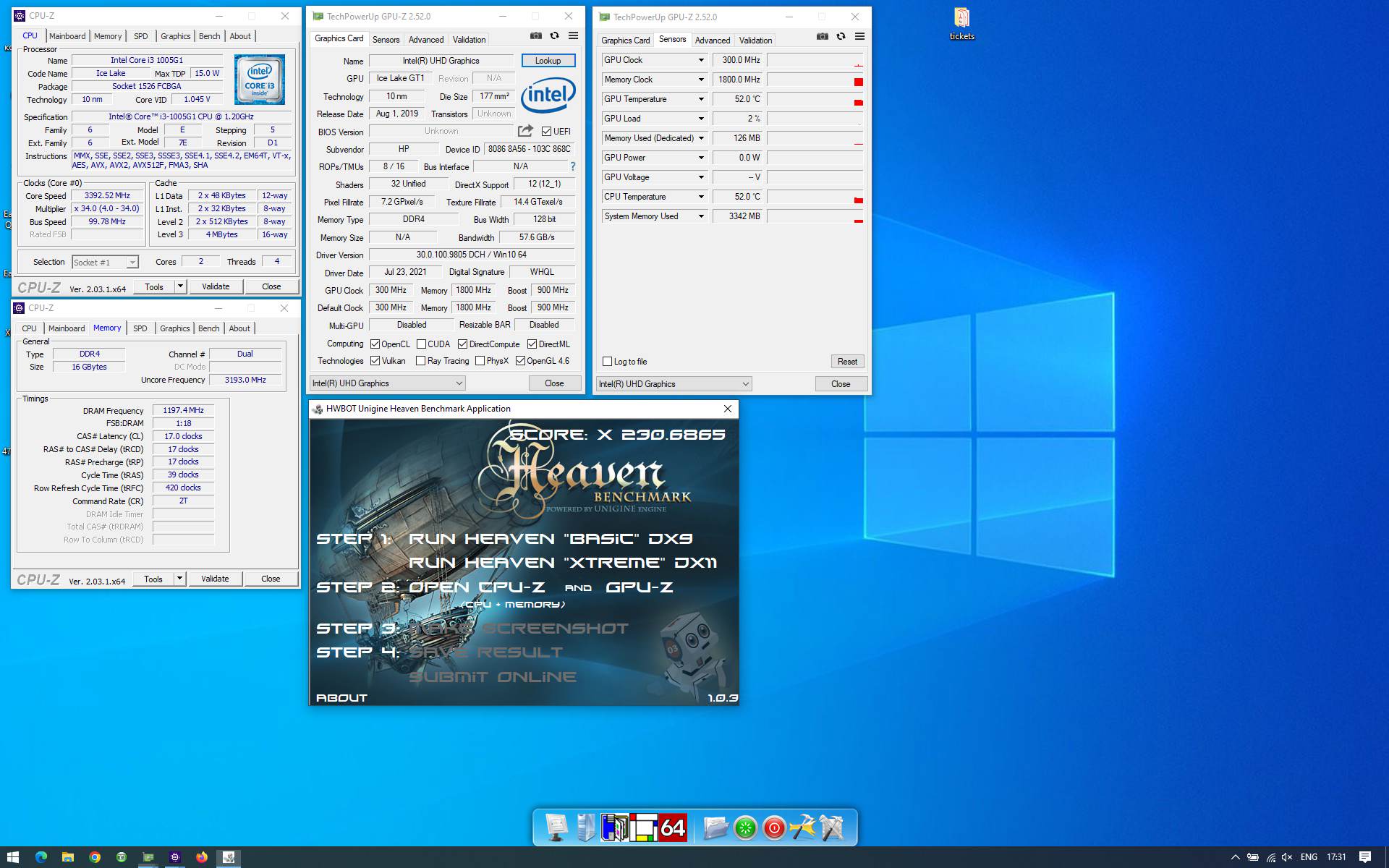Click the red power icon in the dock

[x=774, y=827]
